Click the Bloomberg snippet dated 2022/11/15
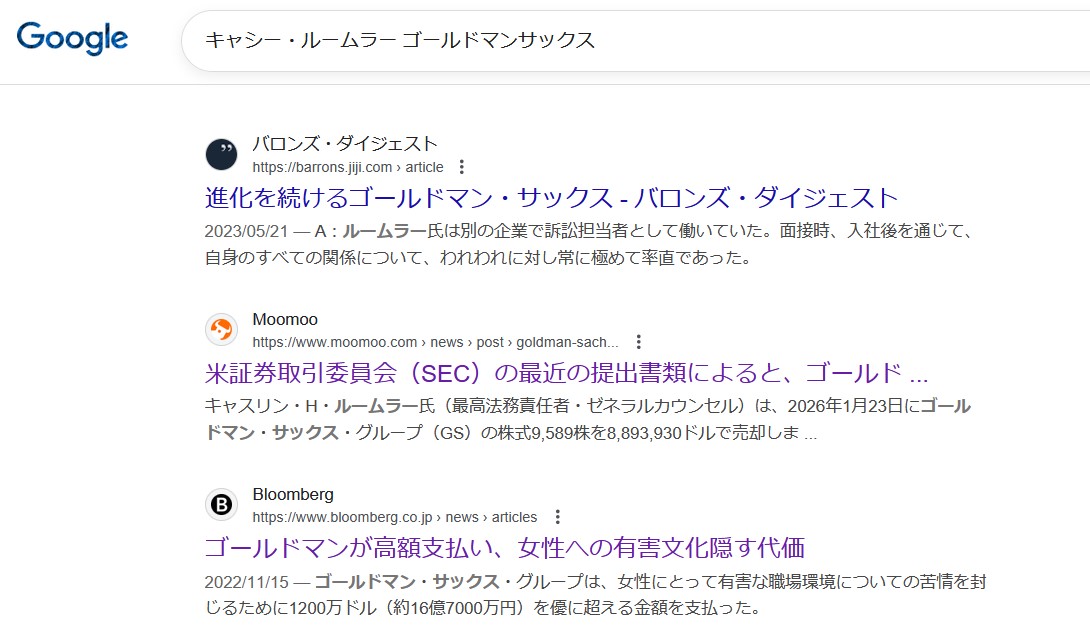The height and width of the screenshot is (643, 1090). coord(595,594)
